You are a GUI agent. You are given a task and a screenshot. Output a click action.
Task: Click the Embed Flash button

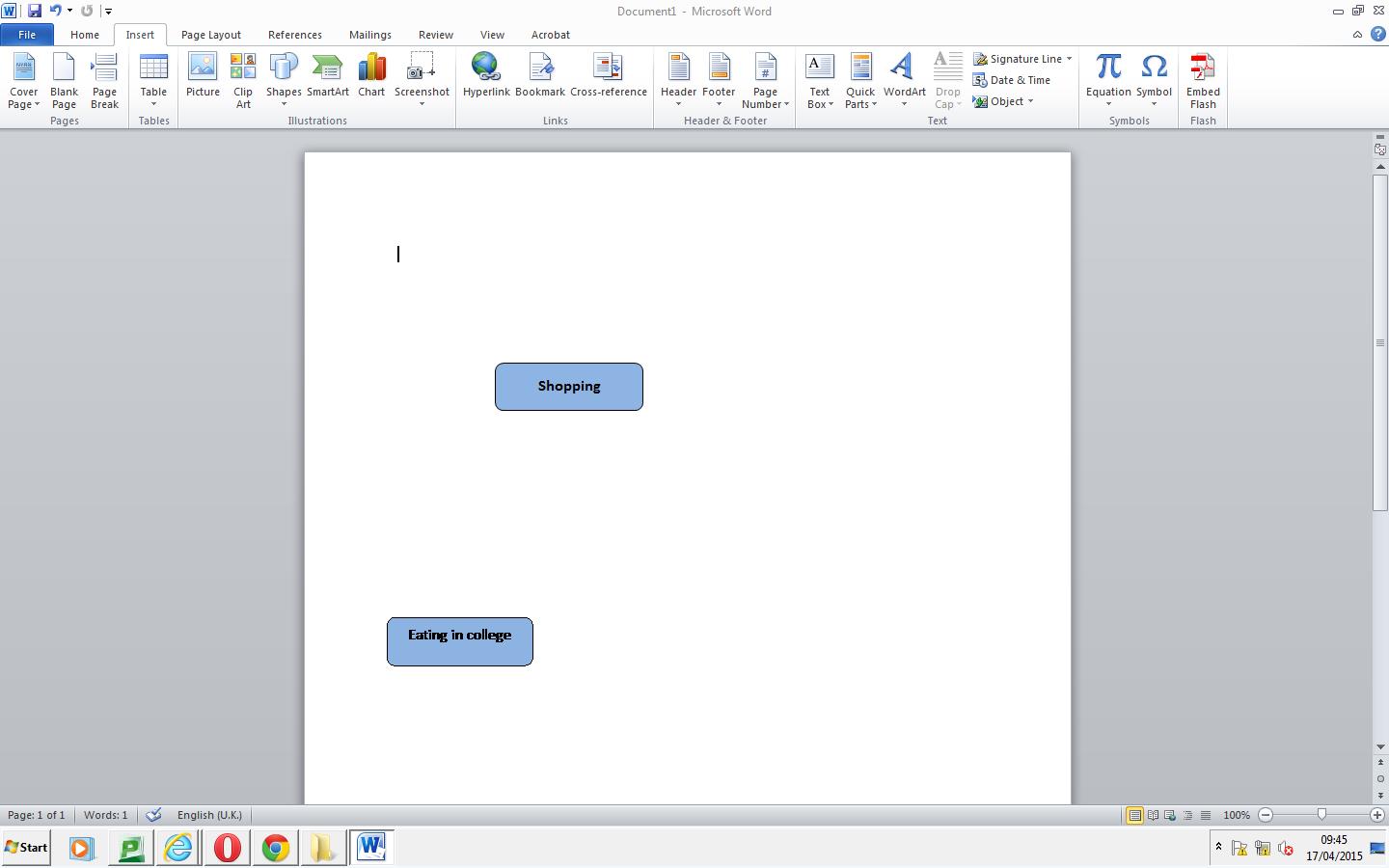(x=1203, y=81)
